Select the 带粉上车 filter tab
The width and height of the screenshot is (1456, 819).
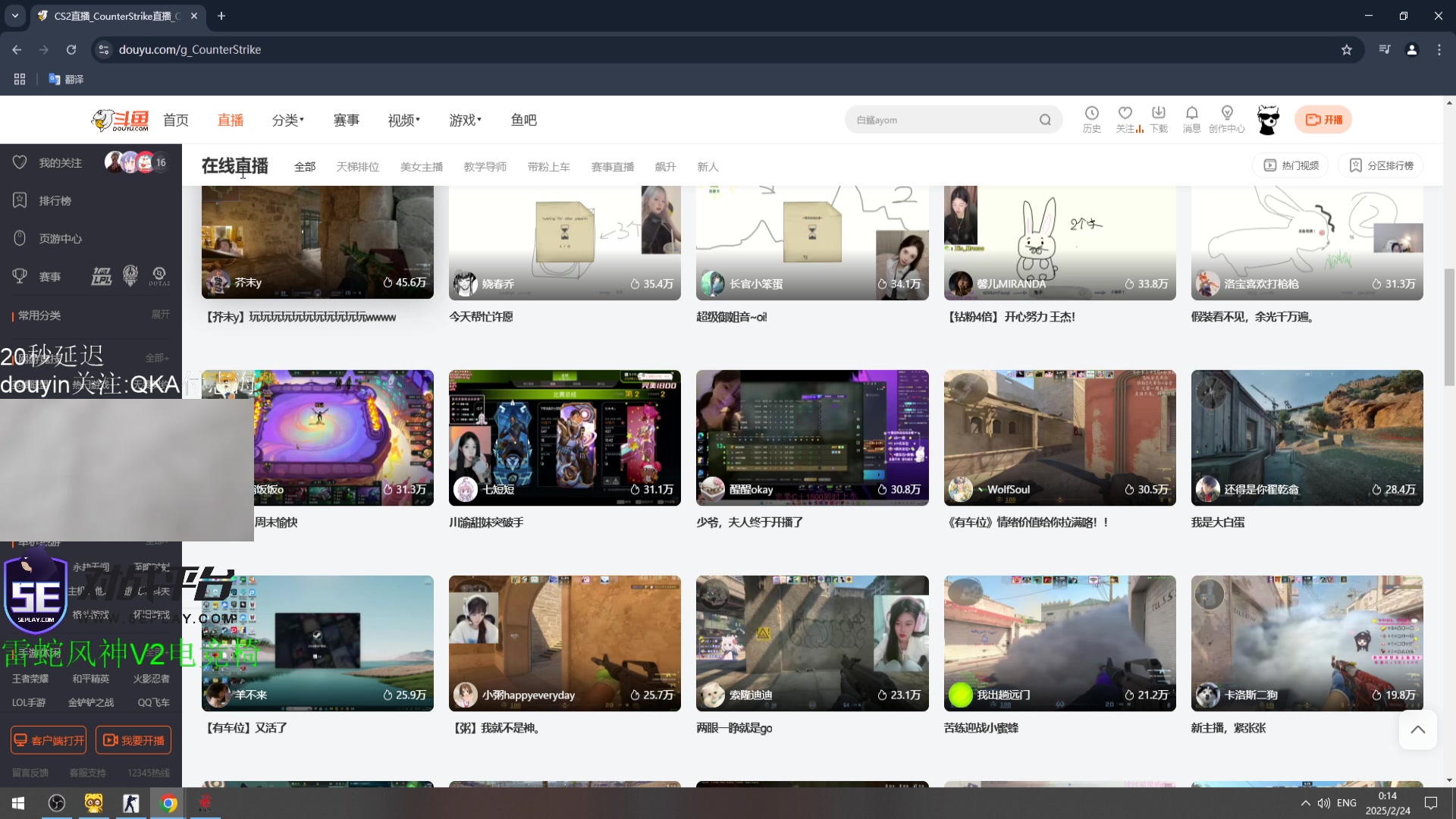point(548,166)
